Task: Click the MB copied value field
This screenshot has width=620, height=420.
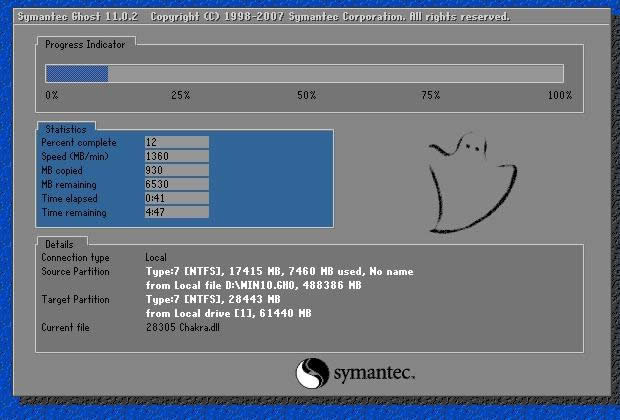Action: pyautogui.click(x=175, y=170)
